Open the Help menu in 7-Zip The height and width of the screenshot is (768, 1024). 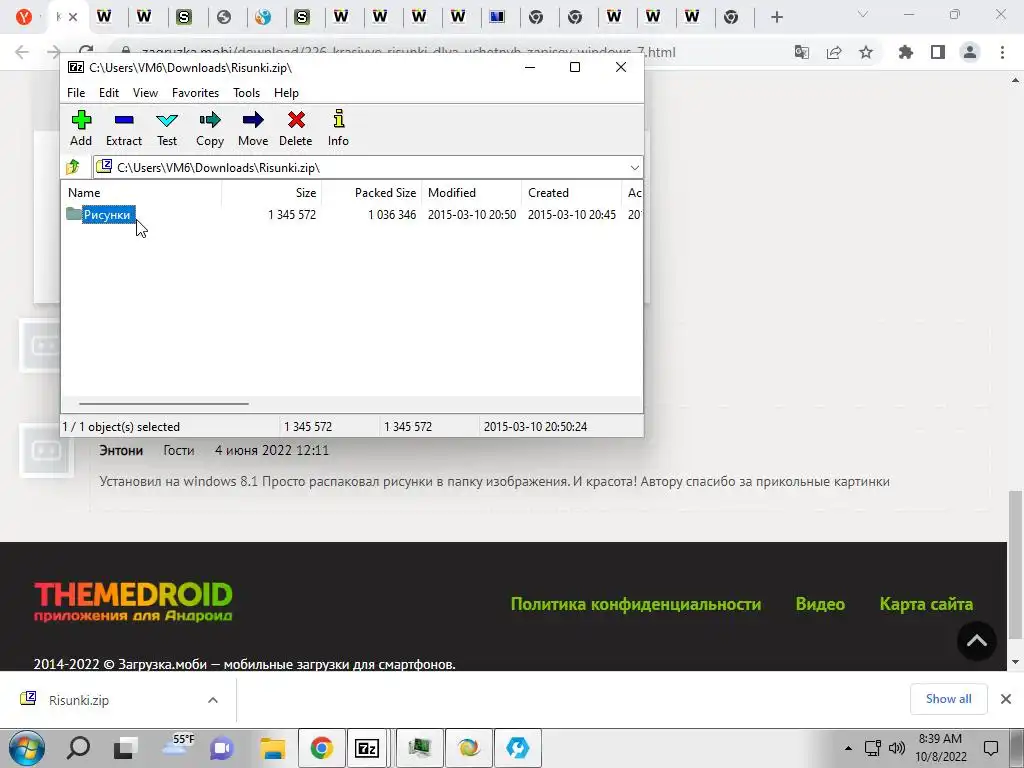tap(286, 93)
